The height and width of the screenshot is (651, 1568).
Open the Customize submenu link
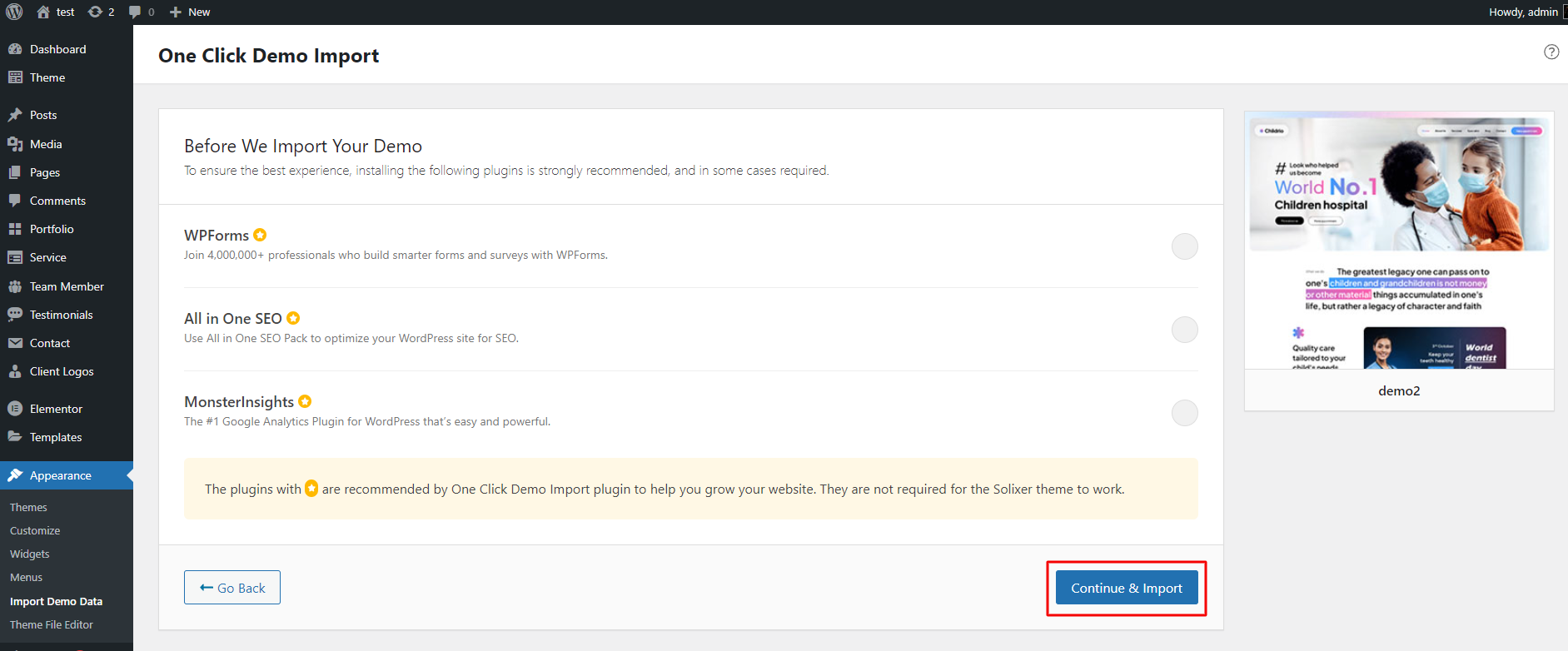pyautogui.click(x=35, y=530)
